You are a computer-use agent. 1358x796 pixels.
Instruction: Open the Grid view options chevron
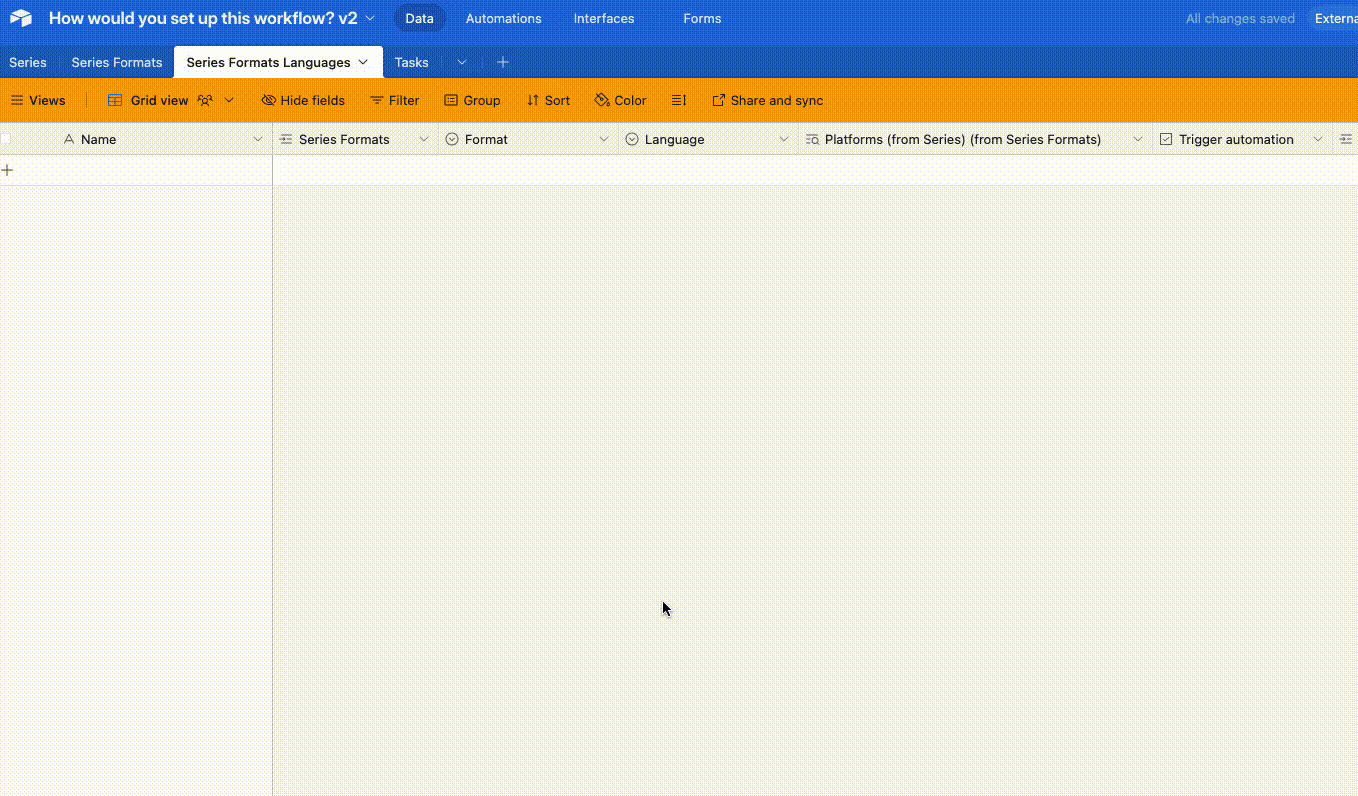coord(229,100)
